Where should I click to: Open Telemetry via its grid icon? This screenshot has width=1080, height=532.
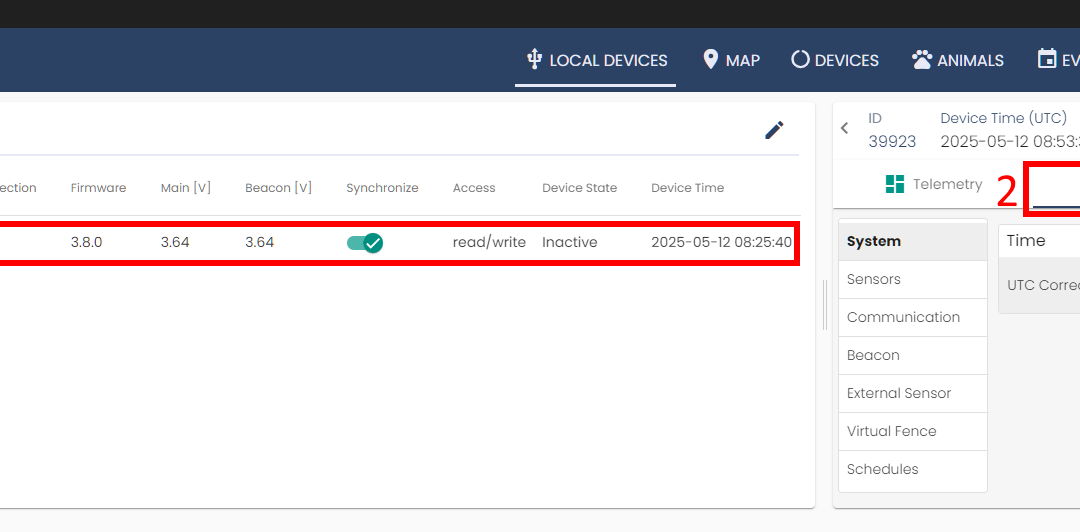[x=895, y=184]
